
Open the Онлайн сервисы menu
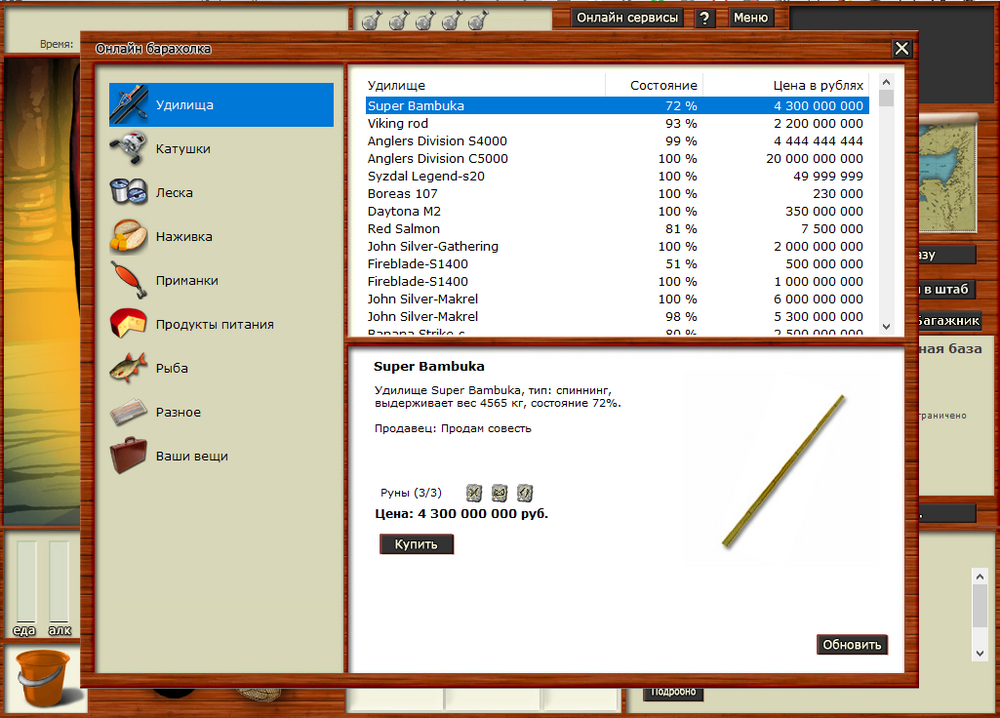tap(628, 18)
